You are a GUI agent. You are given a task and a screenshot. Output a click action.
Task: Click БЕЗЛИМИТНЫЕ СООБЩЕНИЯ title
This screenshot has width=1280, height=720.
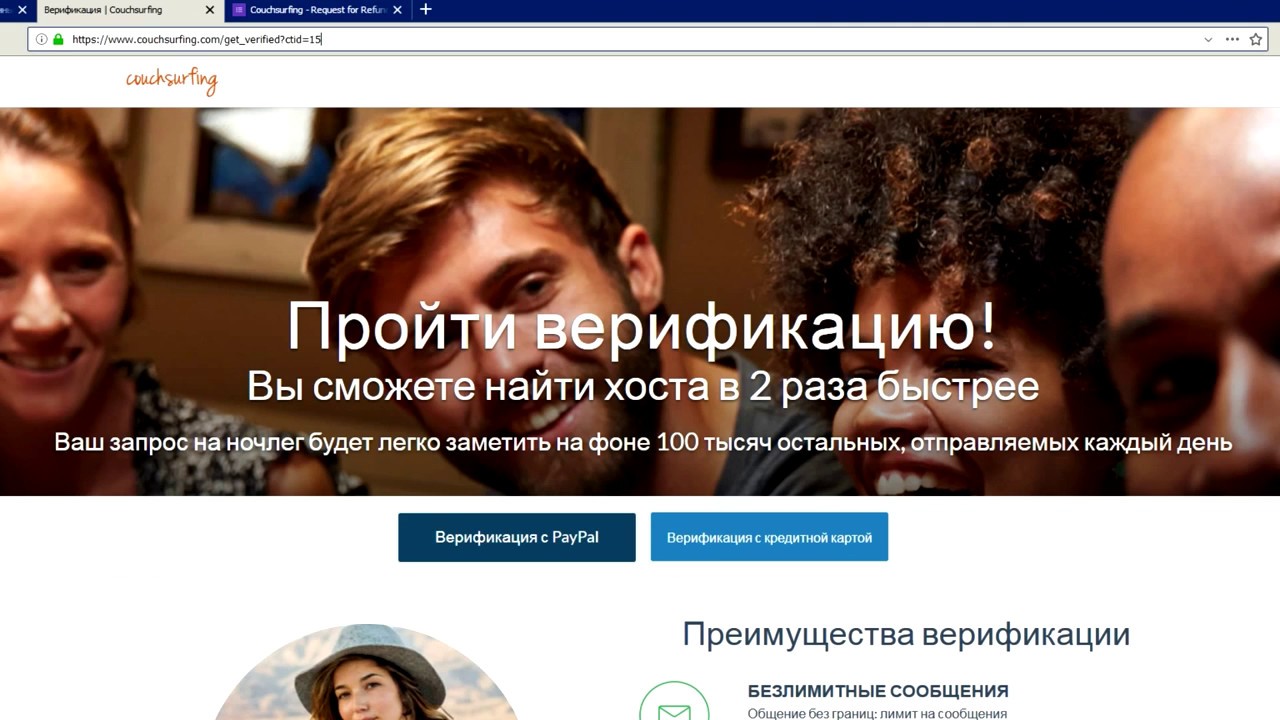click(x=878, y=691)
